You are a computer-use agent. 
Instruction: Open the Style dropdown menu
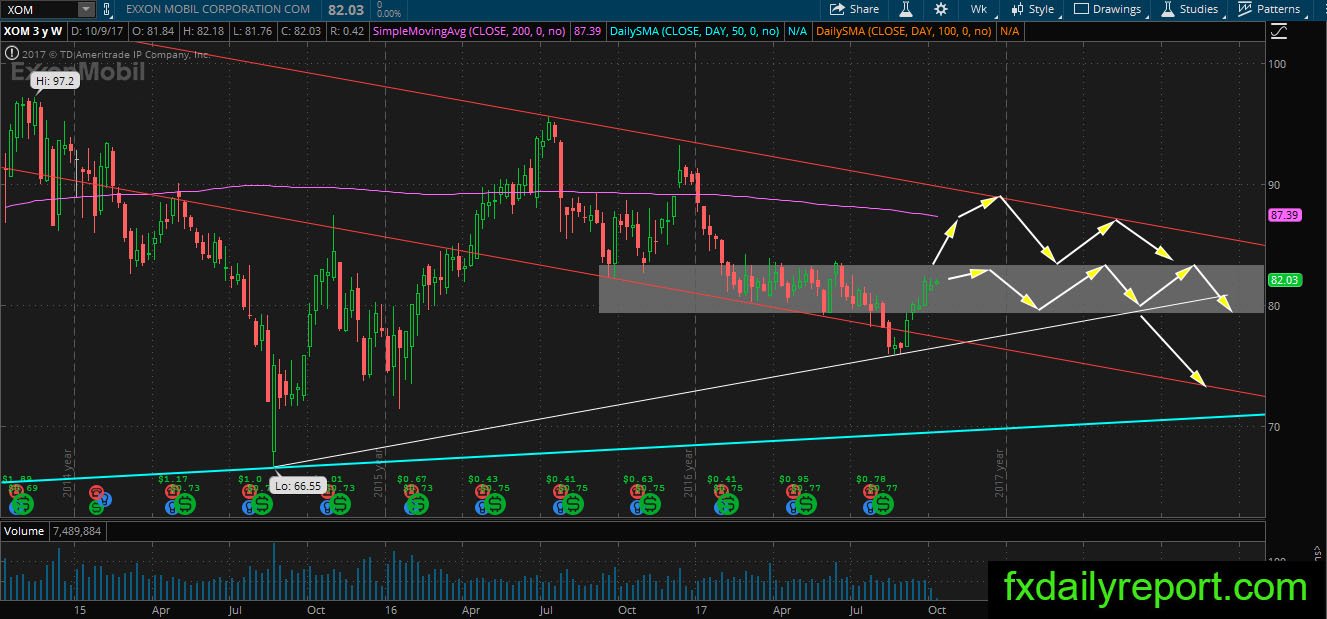point(1032,9)
